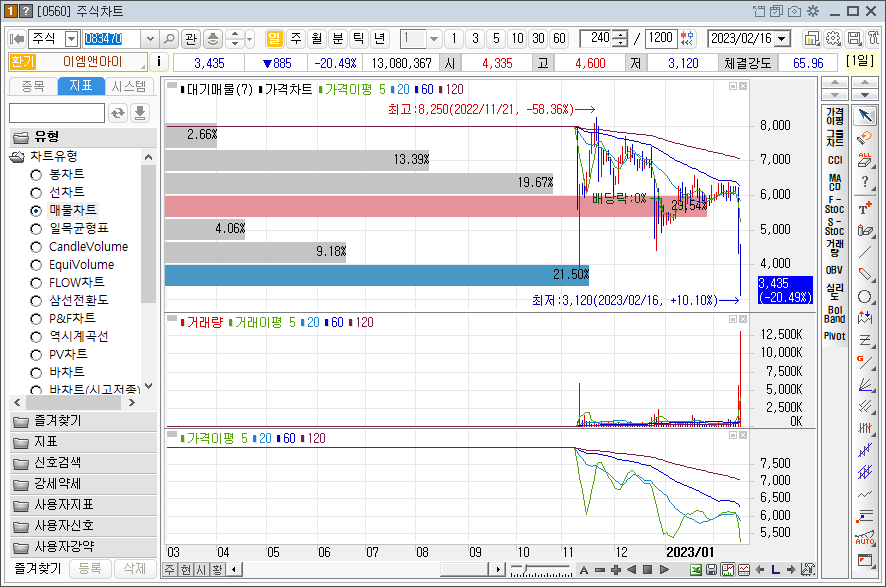Add the OBV indicator from side panel

pos(835,270)
